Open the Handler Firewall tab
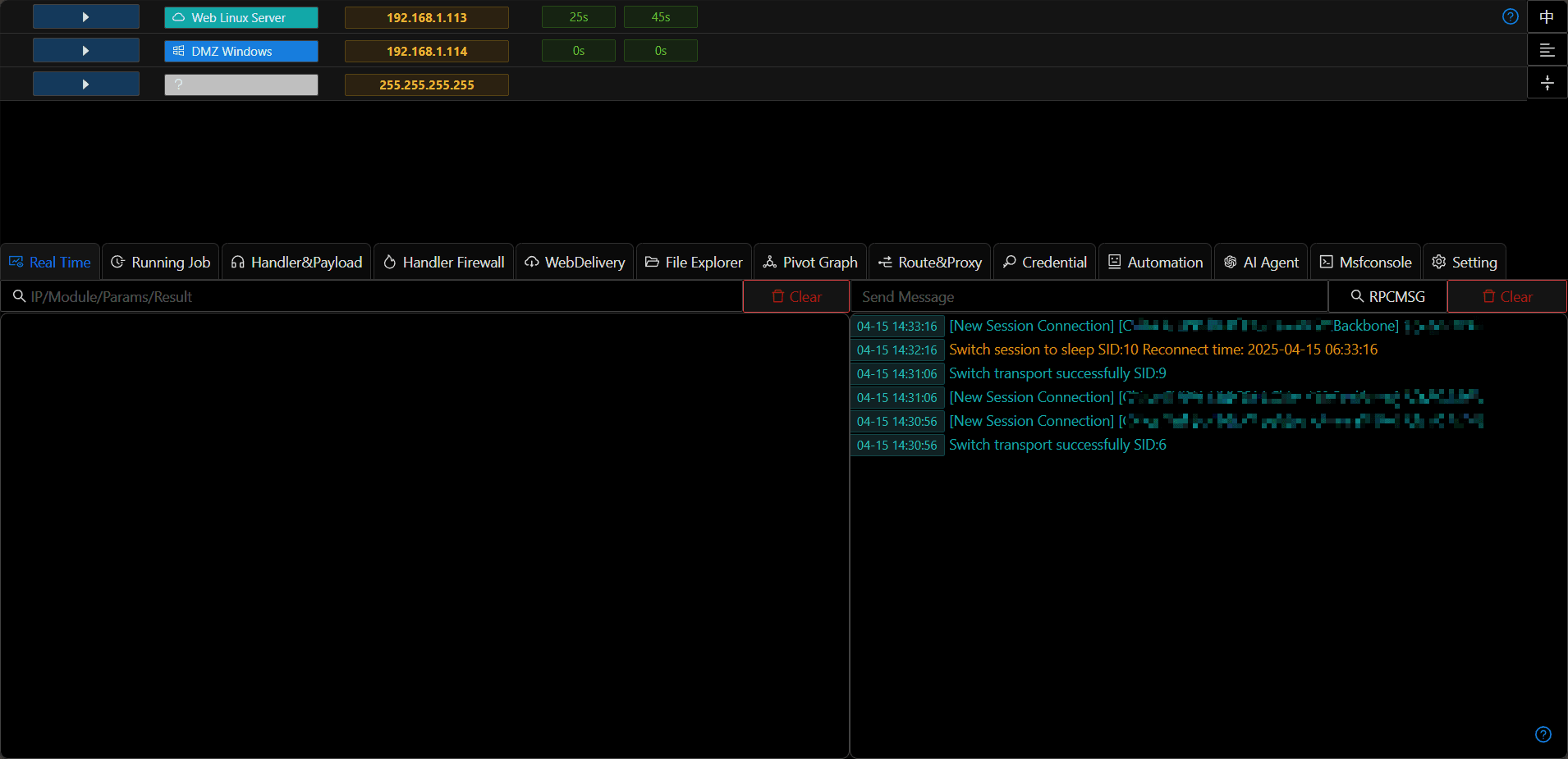The width and height of the screenshot is (1568, 759). point(443,262)
